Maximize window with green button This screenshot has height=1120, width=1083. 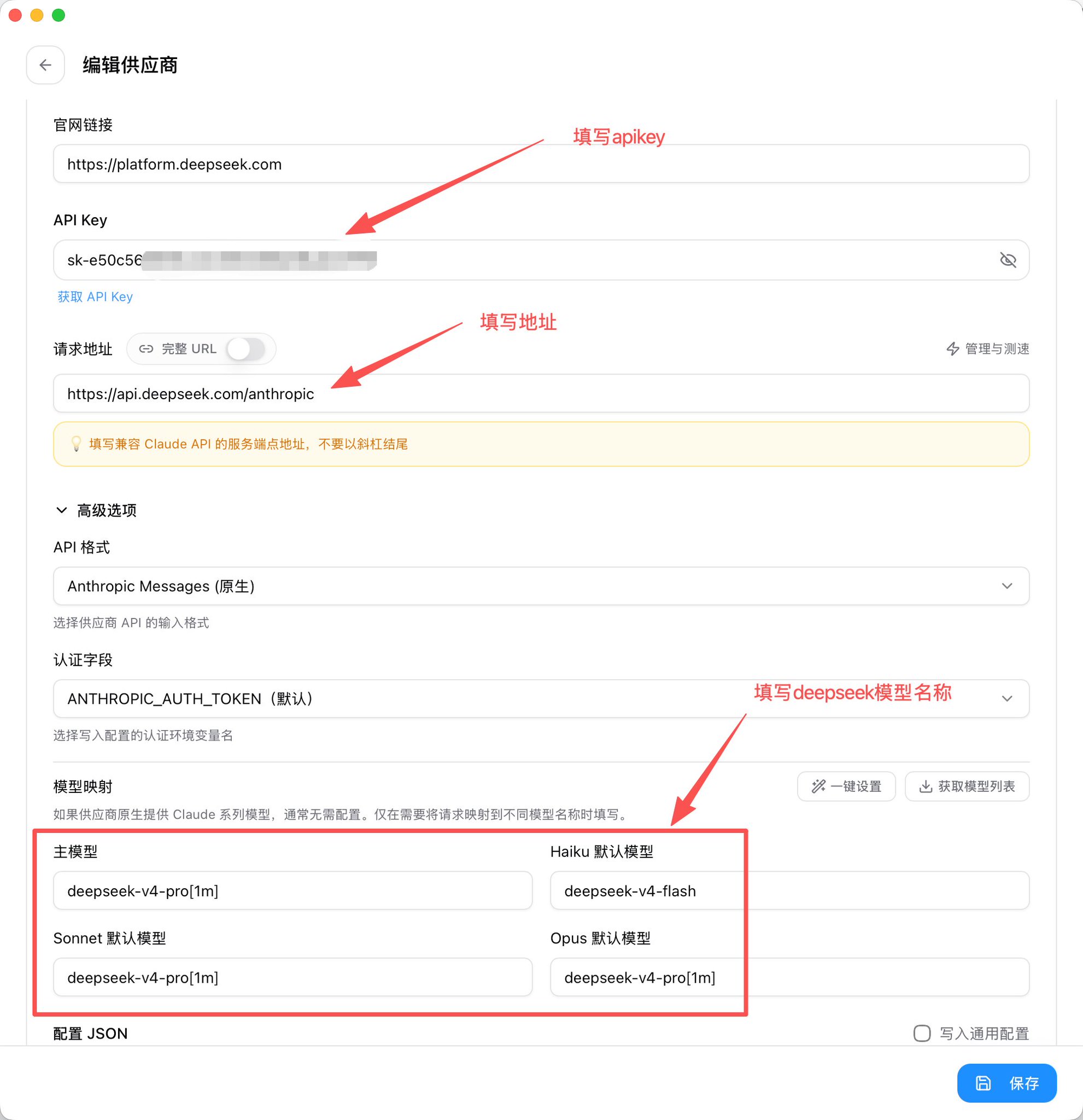(58, 15)
